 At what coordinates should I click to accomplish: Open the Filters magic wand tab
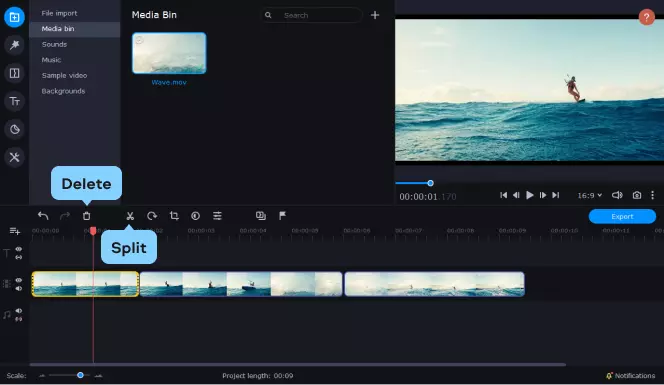14,45
